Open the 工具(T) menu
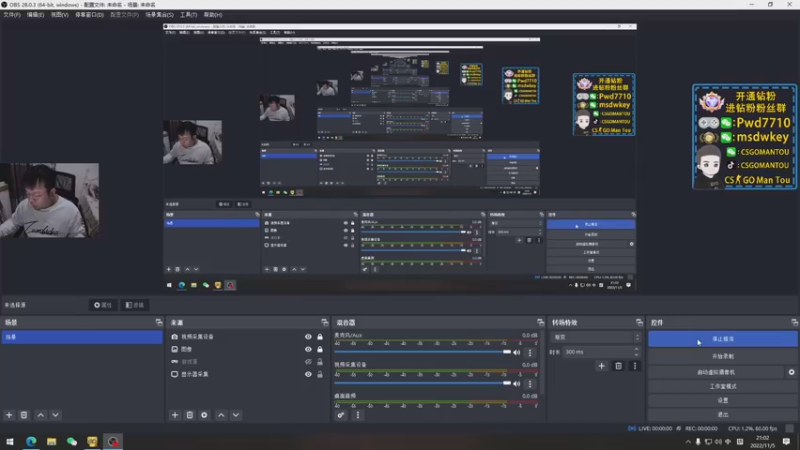The width and height of the screenshot is (800, 450). 188,15
